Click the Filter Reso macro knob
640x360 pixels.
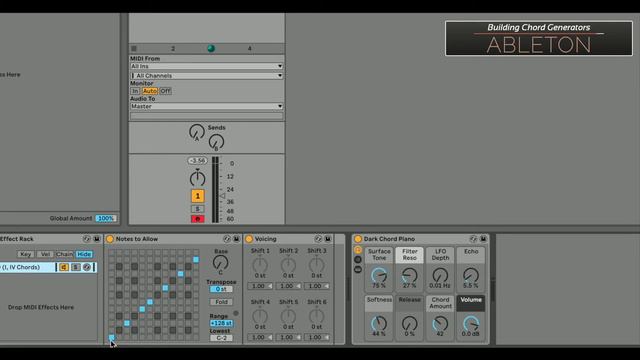[409, 276]
